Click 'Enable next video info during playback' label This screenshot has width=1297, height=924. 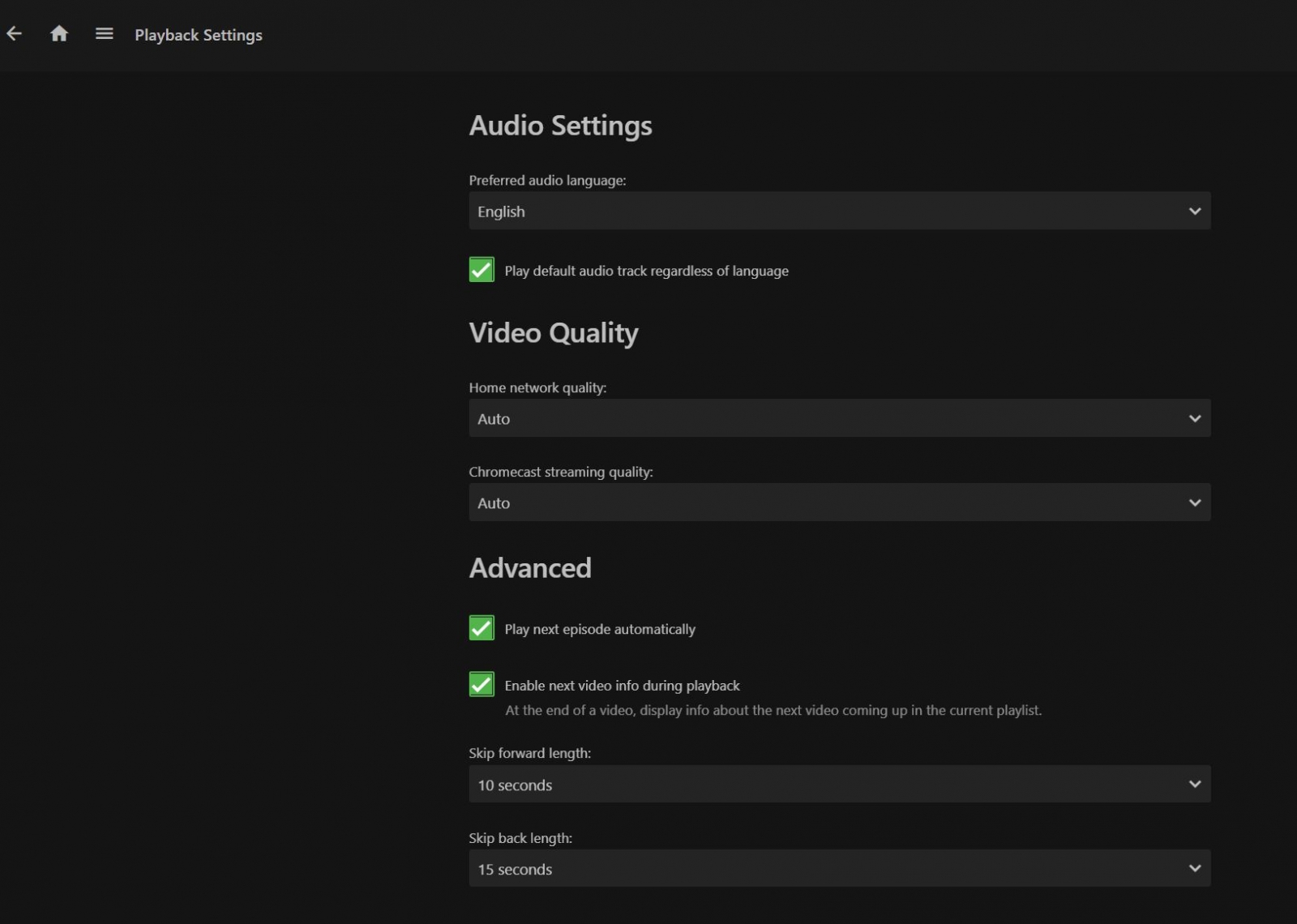622,686
